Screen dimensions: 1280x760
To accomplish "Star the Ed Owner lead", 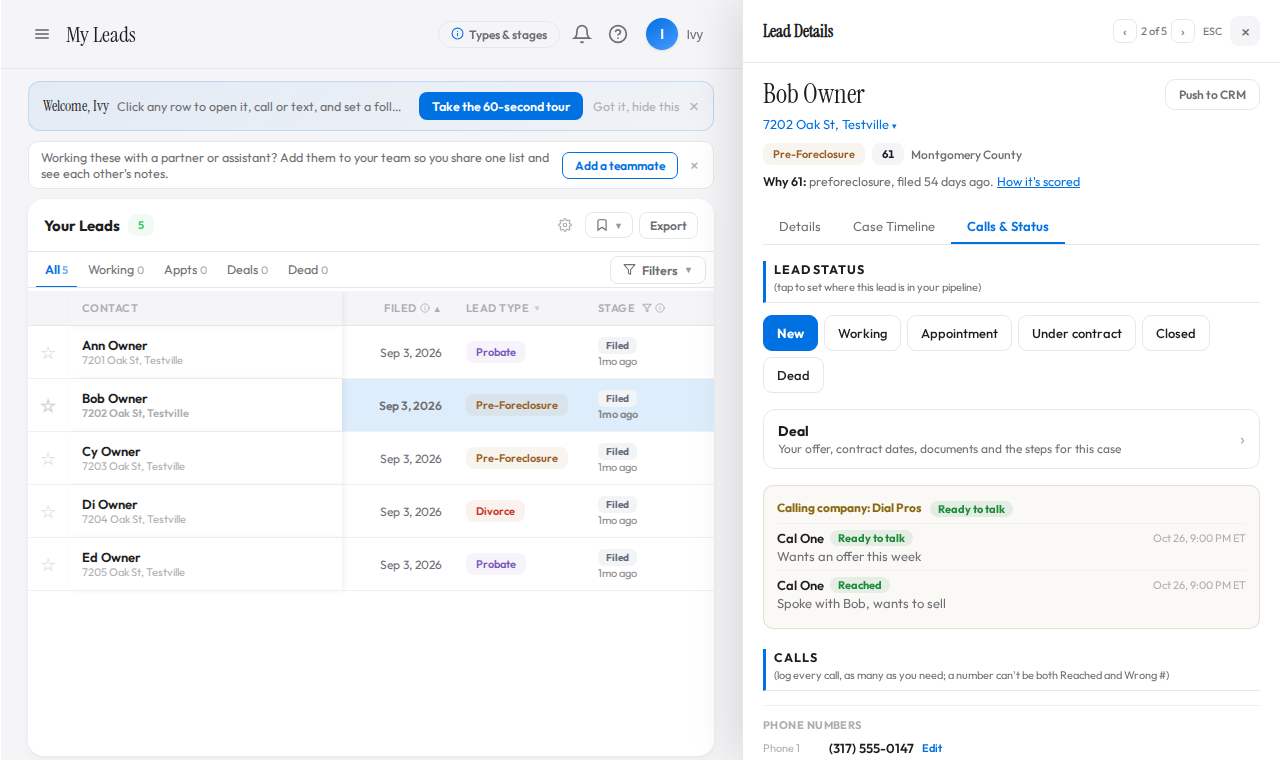I will pos(48,564).
